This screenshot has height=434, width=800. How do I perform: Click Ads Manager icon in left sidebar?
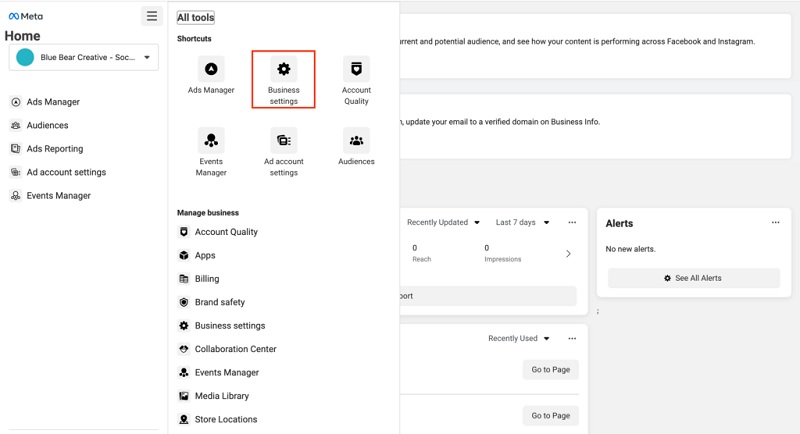[x=16, y=102]
